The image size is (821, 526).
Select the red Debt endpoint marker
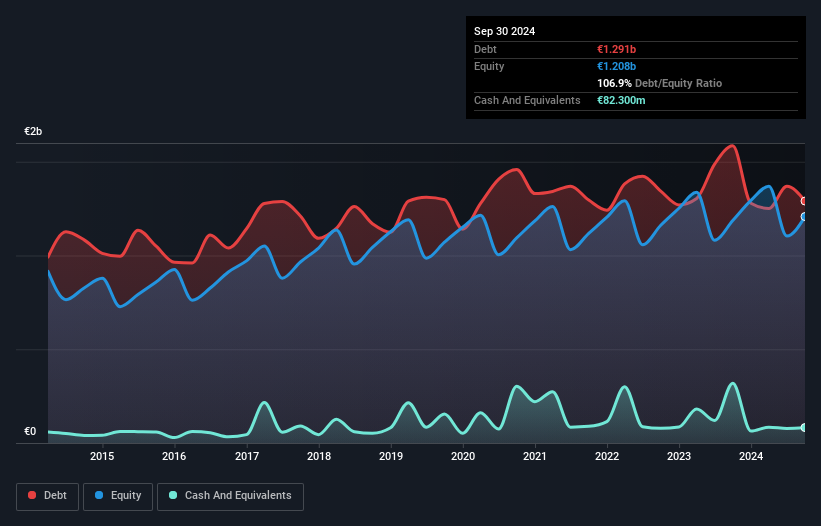pos(804,201)
